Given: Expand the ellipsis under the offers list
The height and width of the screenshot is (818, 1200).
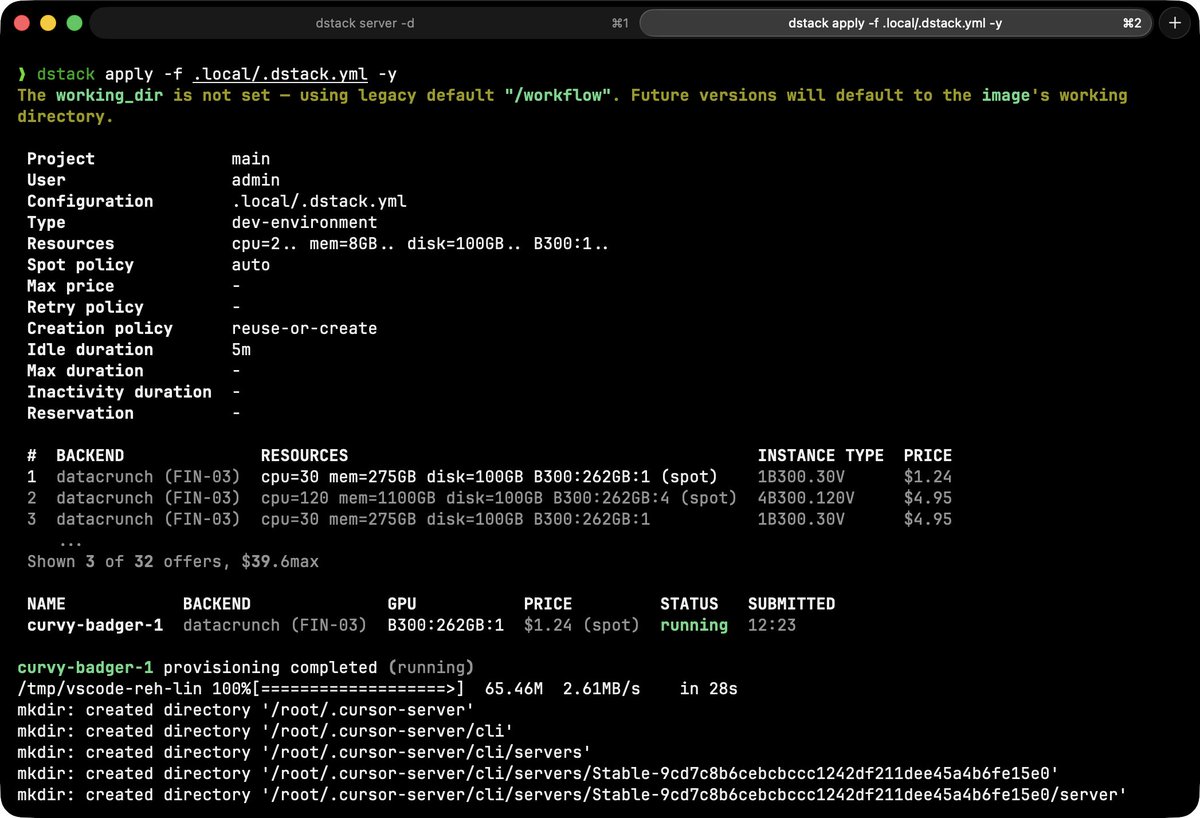Looking at the screenshot, I should [x=72, y=541].
